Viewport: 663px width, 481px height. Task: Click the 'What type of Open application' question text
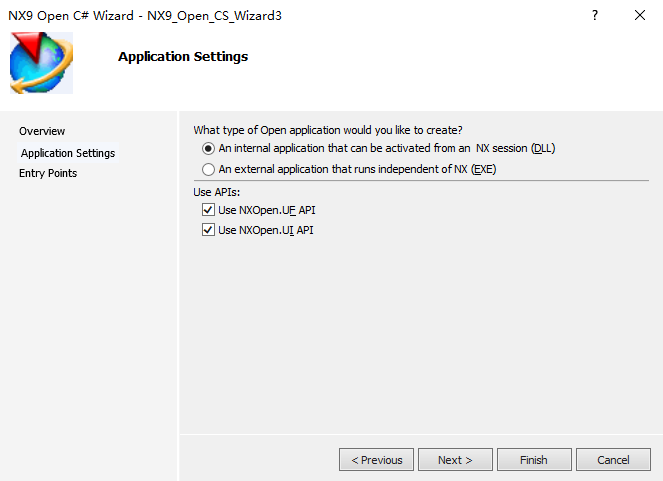click(327, 130)
